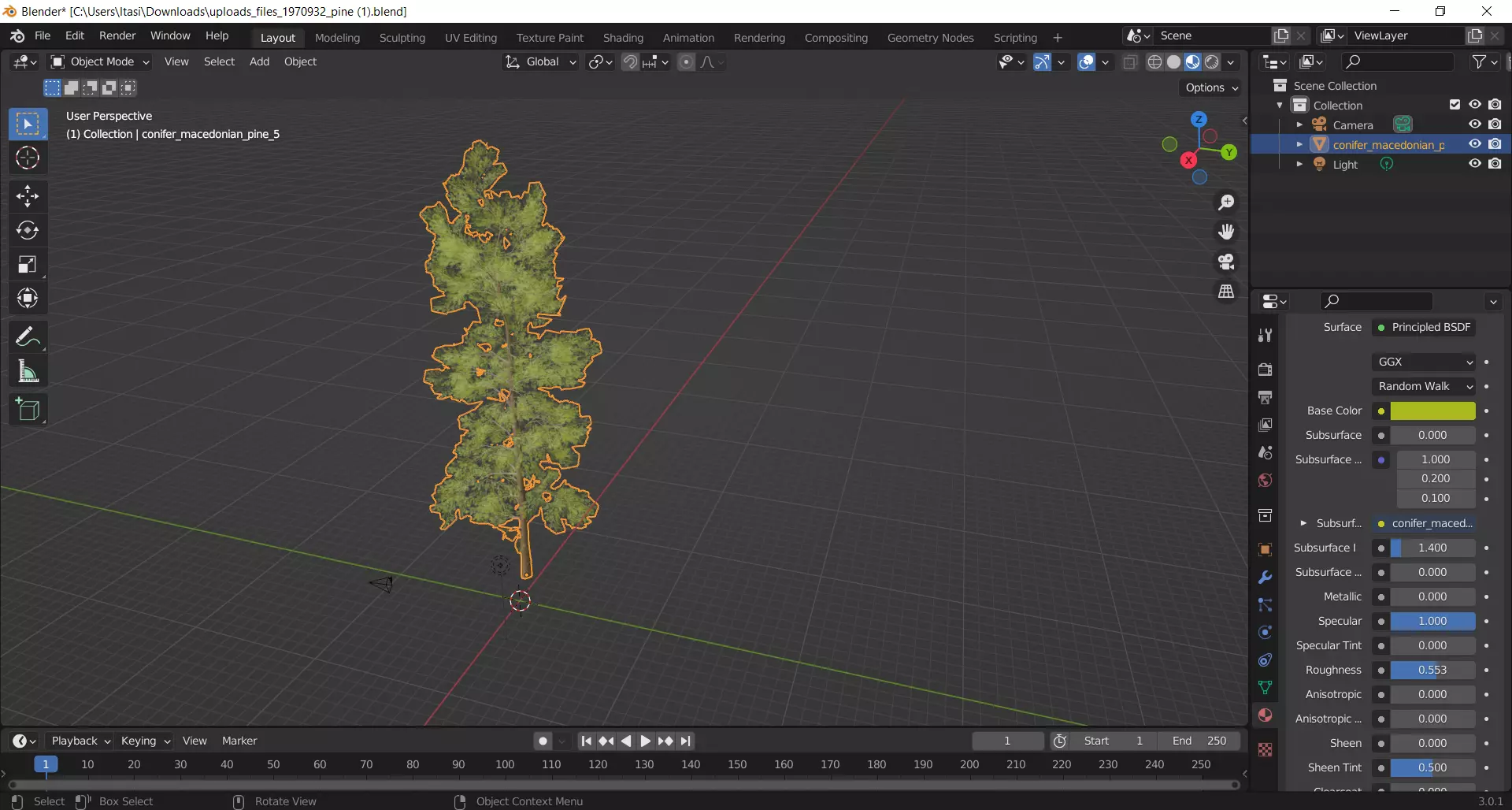This screenshot has width=1512, height=810.
Task: Expand Light item in outliner
Action: (x=1299, y=164)
